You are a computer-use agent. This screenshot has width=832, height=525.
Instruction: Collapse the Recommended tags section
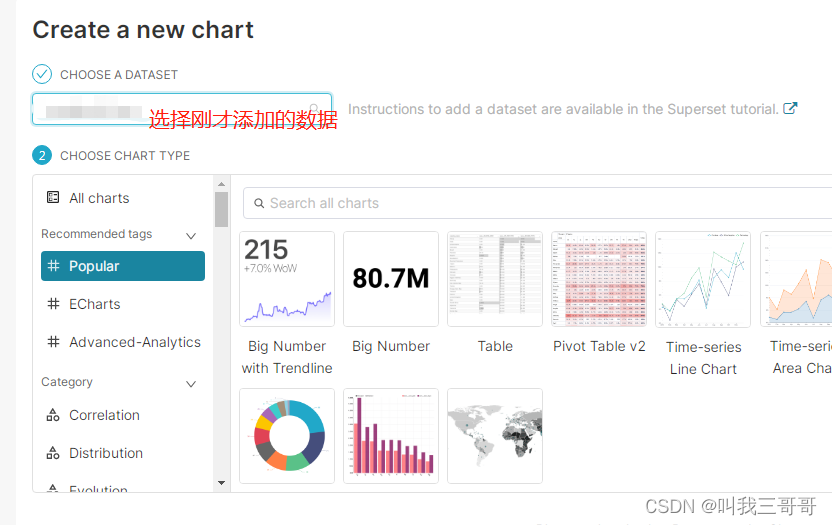(191, 235)
